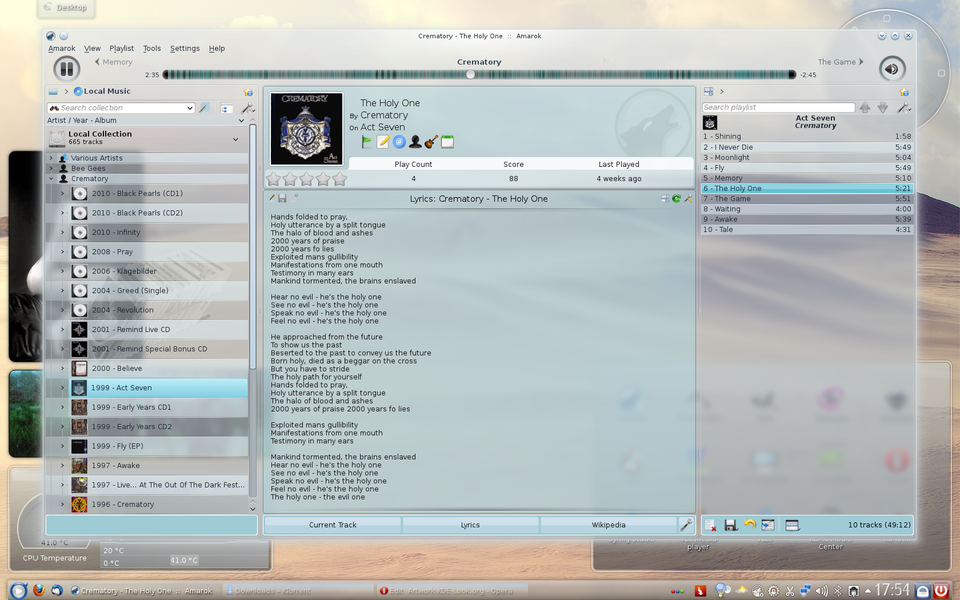The width and height of the screenshot is (960, 600).
Task: Expand the Various Artists tree node
Action: tap(51, 158)
